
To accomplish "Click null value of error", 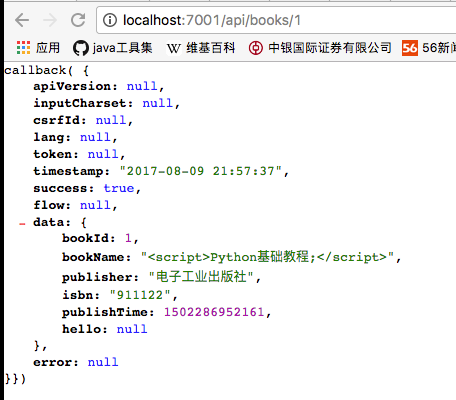I will click(103, 362).
